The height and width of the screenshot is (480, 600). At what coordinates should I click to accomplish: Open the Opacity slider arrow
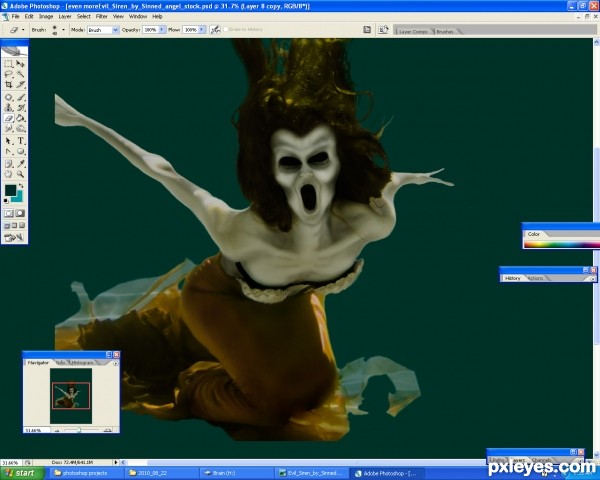pos(162,29)
